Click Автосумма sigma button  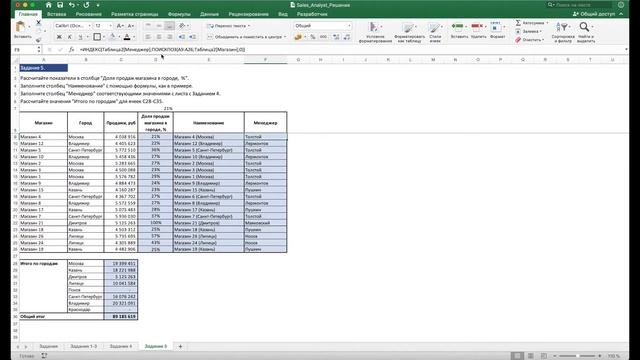coord(531,23)
